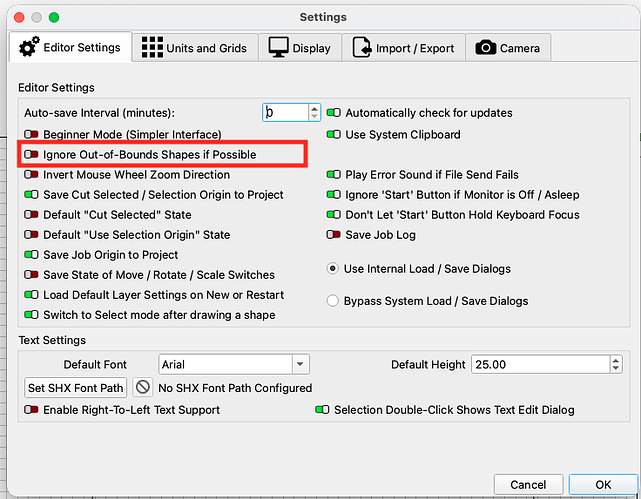Increase the Auto-save Interval with stepper
The height and width of the screenshot is (499, 641).
[315, 109]
